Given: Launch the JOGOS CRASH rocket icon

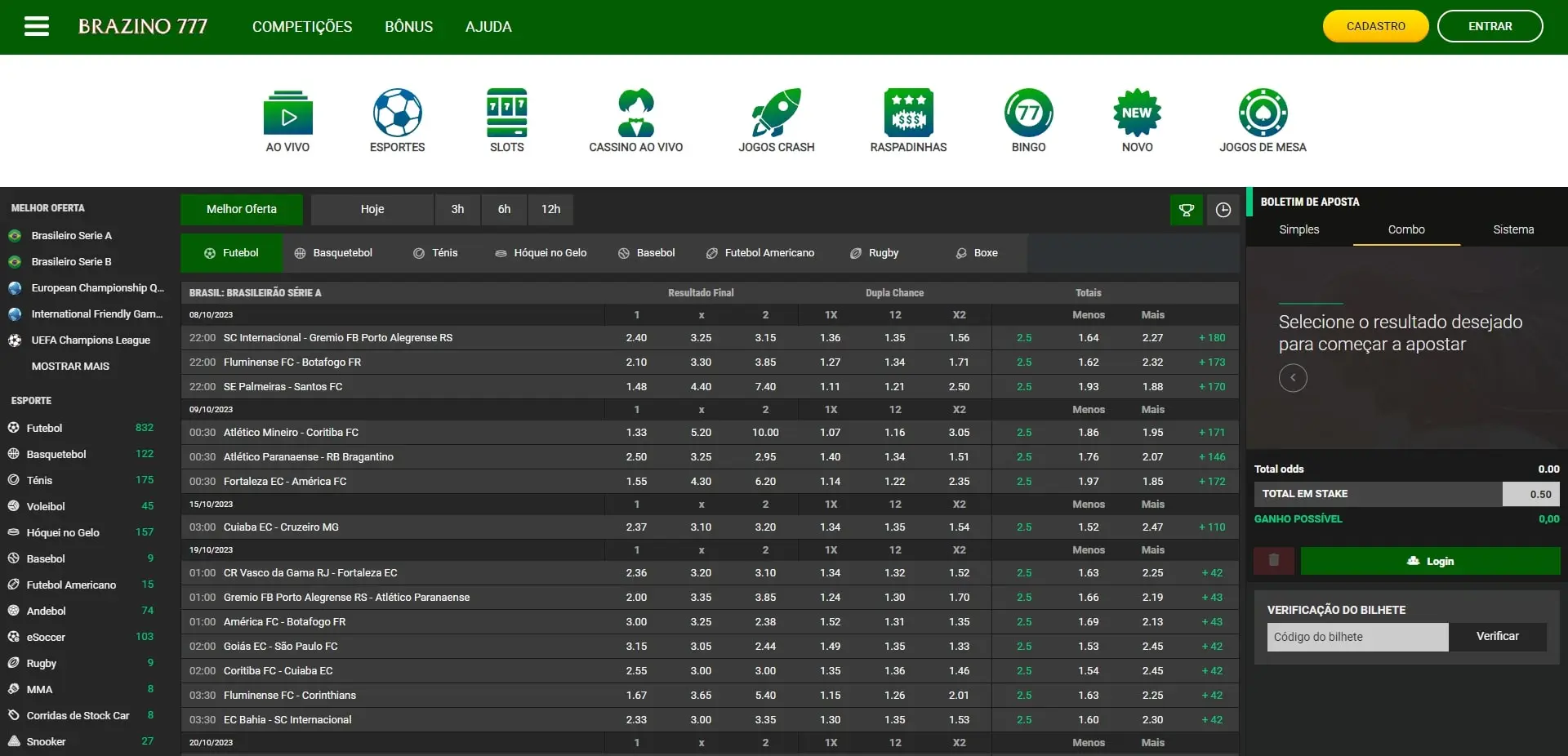Looking at the screenshot, I should (776, 113).
